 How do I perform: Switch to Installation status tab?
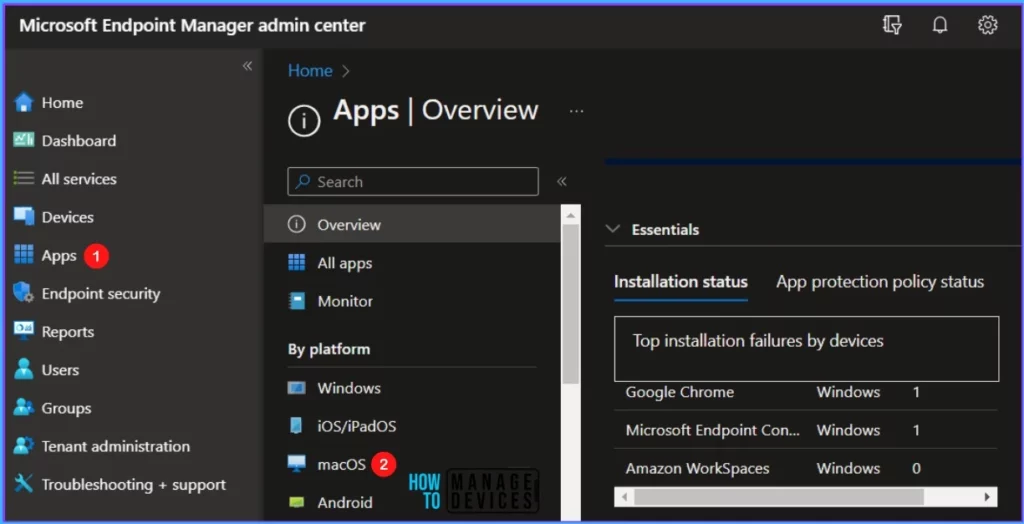pyautogui.click(x=680, y=282)
